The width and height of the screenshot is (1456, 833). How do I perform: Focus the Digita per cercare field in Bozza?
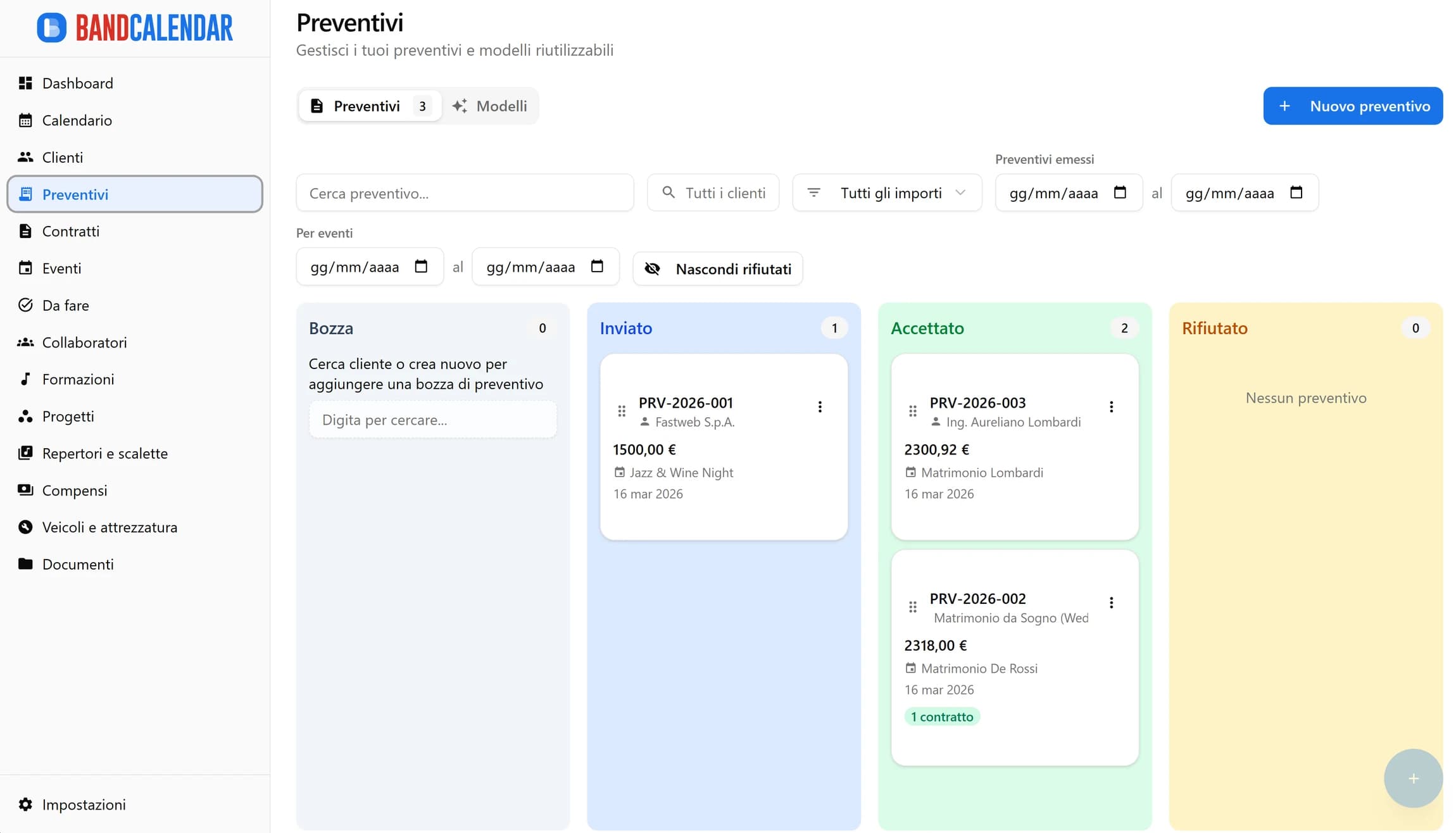tap(433, 420)
